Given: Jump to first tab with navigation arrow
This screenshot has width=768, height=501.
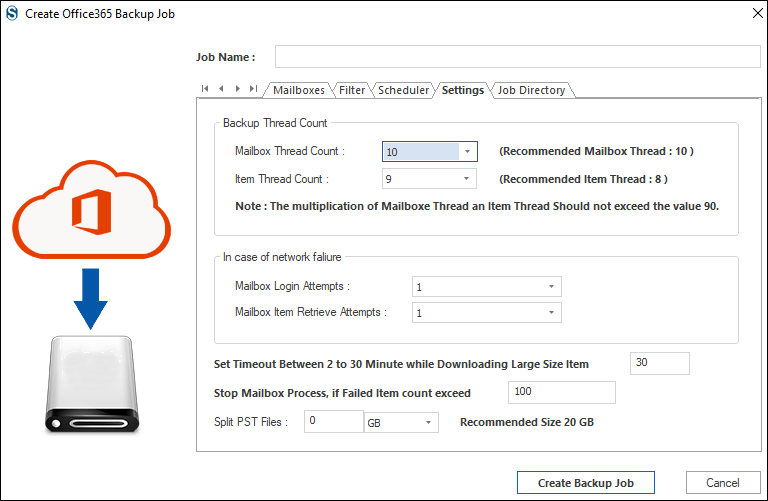Looking at the screenshot, I should 205,89.
